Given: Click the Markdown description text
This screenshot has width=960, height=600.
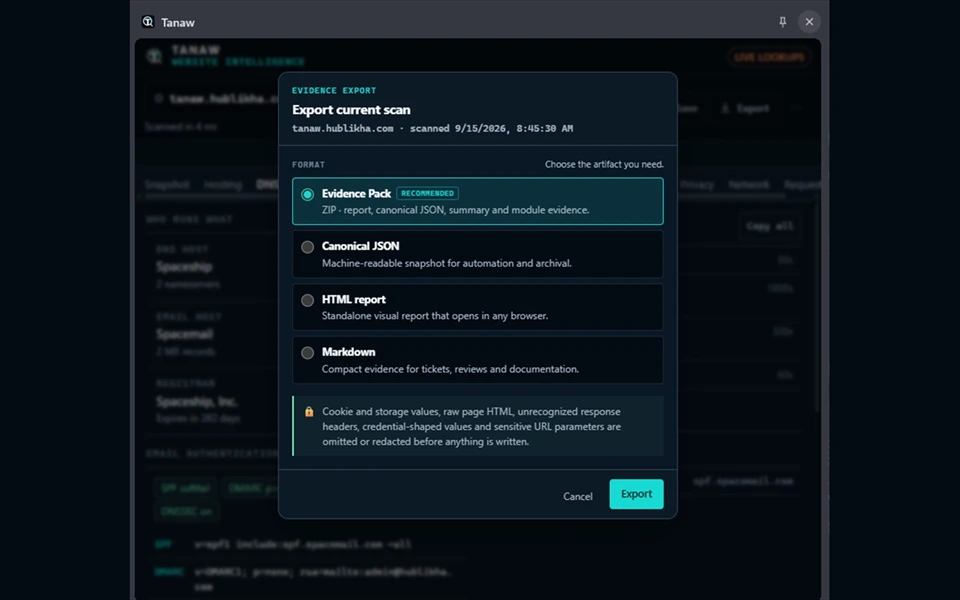Looking at the screenshot, I should coord(450,369).
